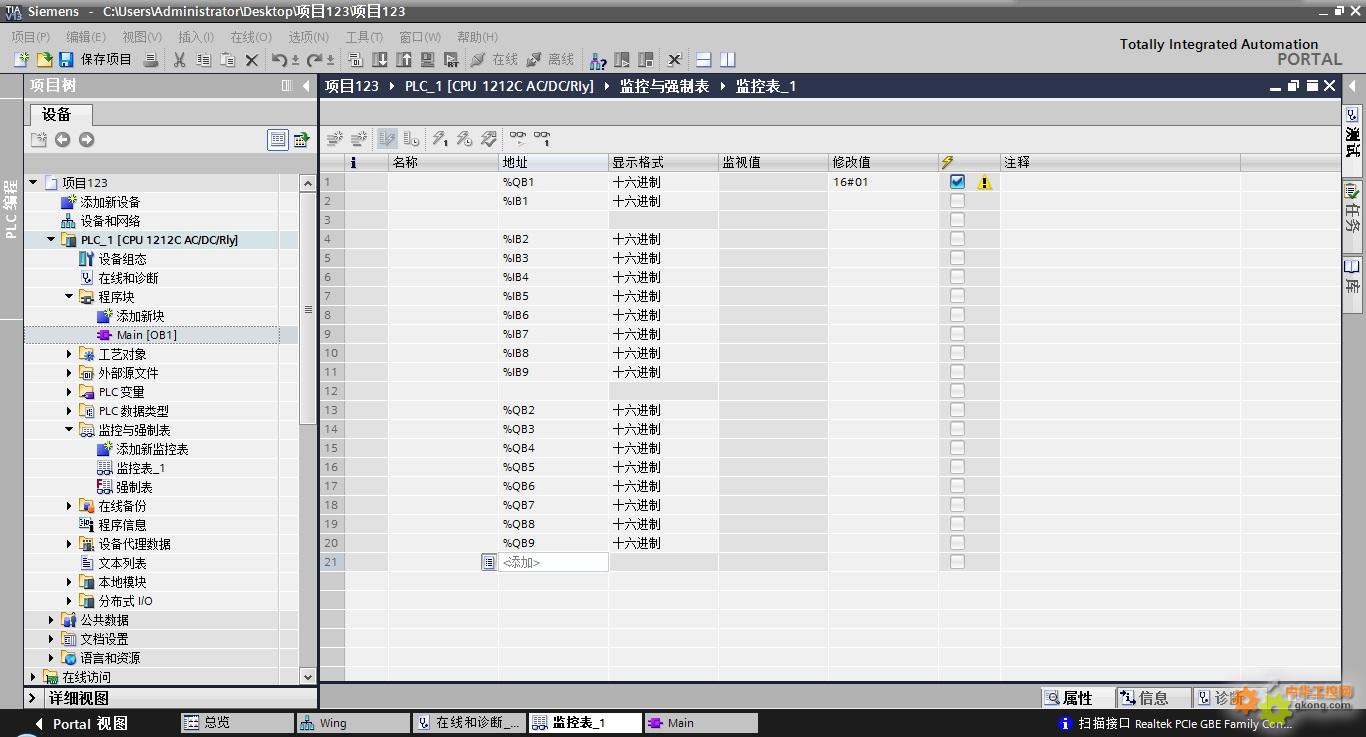The width and height of the screenshot is (1366, 737).
Task: Click monitor all glasses icon
Action: point(517,139)
